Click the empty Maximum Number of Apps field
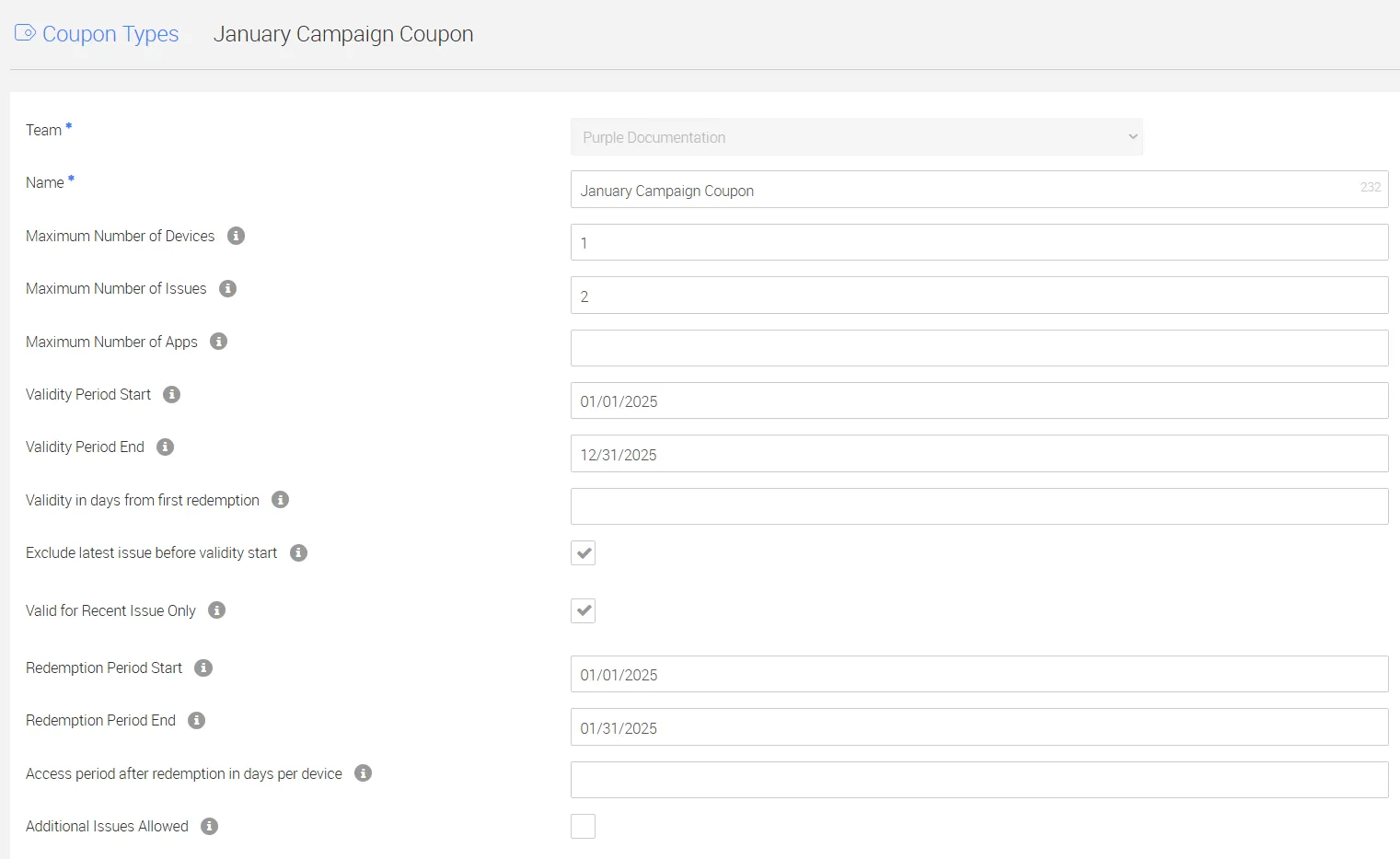 (x=979, y=348)
